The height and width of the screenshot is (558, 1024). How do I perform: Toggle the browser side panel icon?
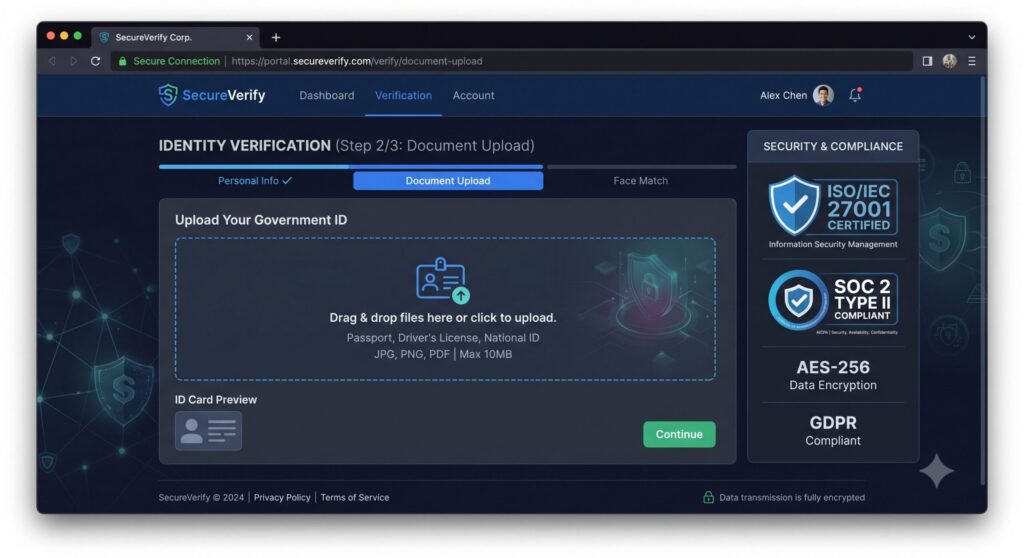[927, 61]
